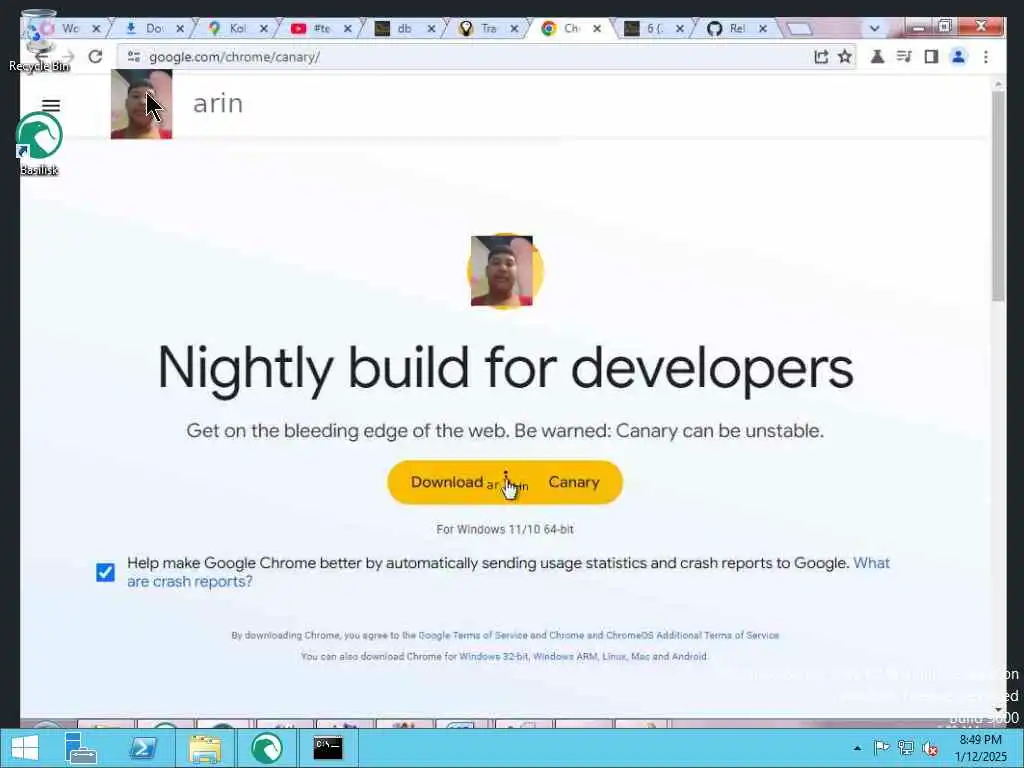Close the YouTube '#te' tab
Viewport: 1024px width, 768px height.
(347, 29)
